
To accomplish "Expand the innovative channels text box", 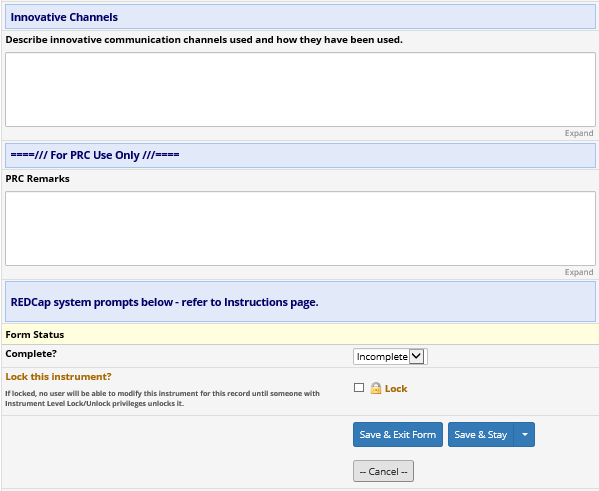I will pos(579,133).
